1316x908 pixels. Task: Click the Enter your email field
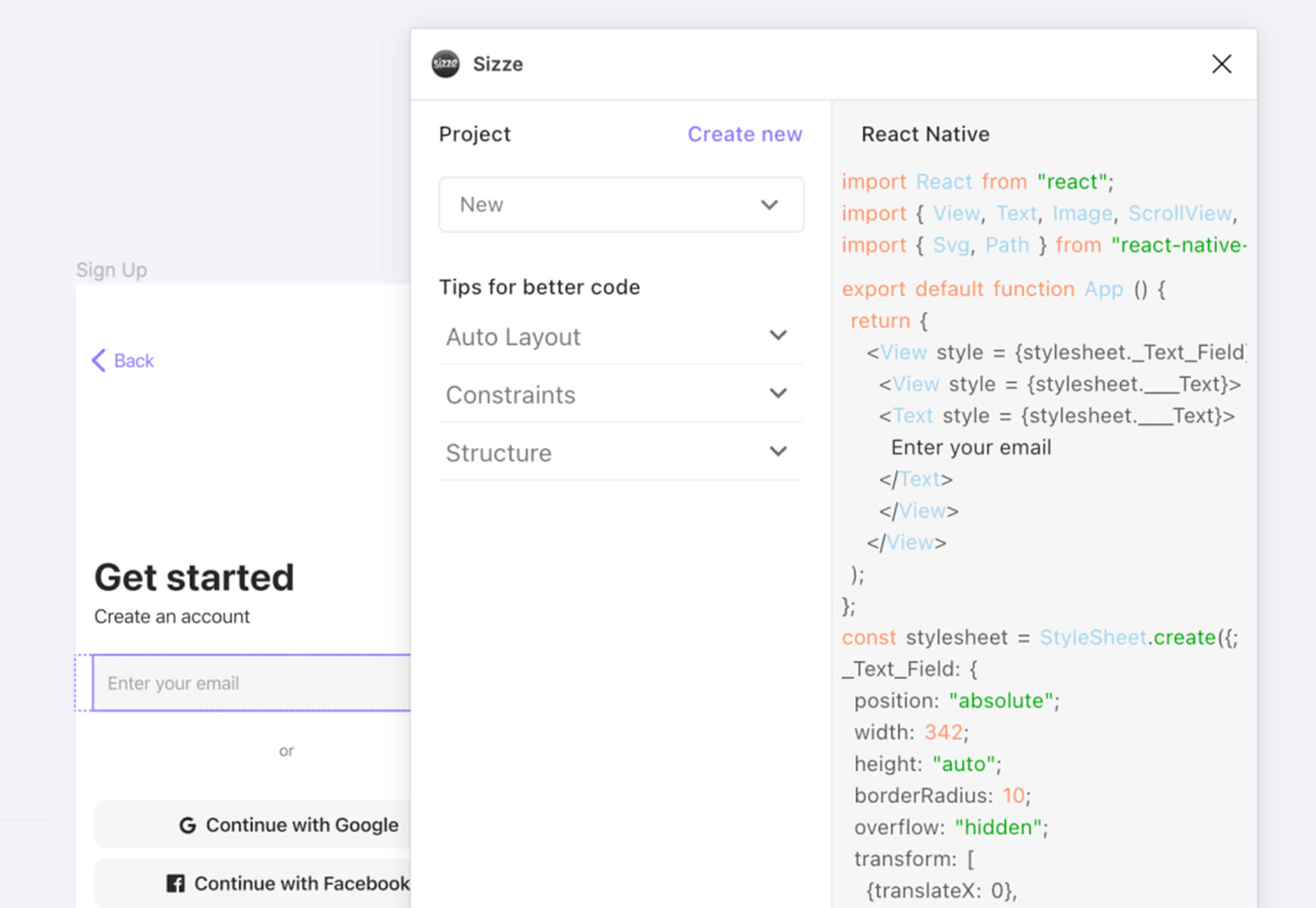252,683
